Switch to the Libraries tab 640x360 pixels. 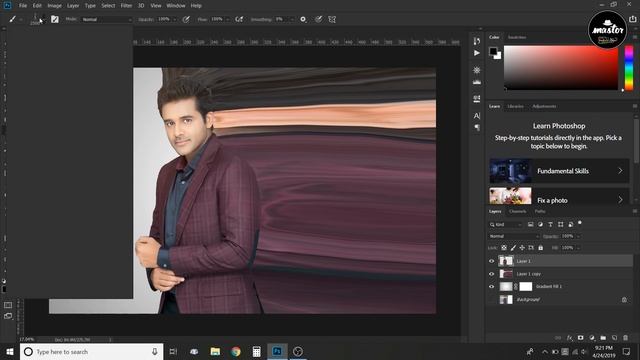[x=515, y=106]
